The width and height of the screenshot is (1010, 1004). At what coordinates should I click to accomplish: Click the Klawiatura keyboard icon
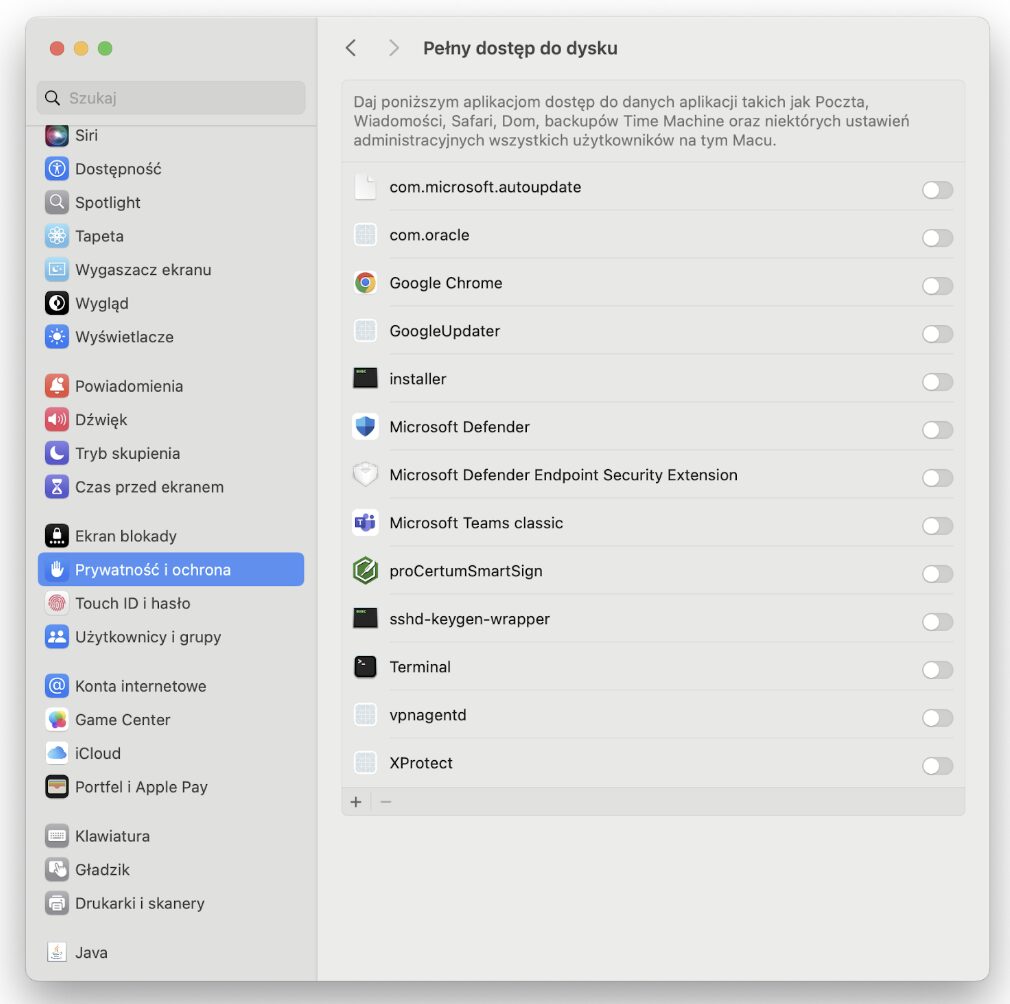click(x=57, y=836)
